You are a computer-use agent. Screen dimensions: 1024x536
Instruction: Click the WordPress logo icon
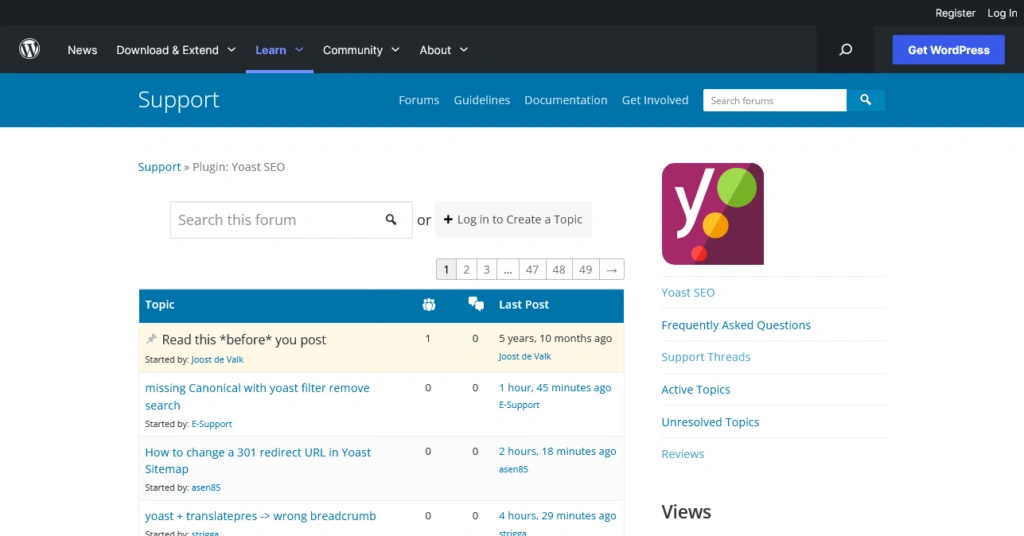pos(30,49)
